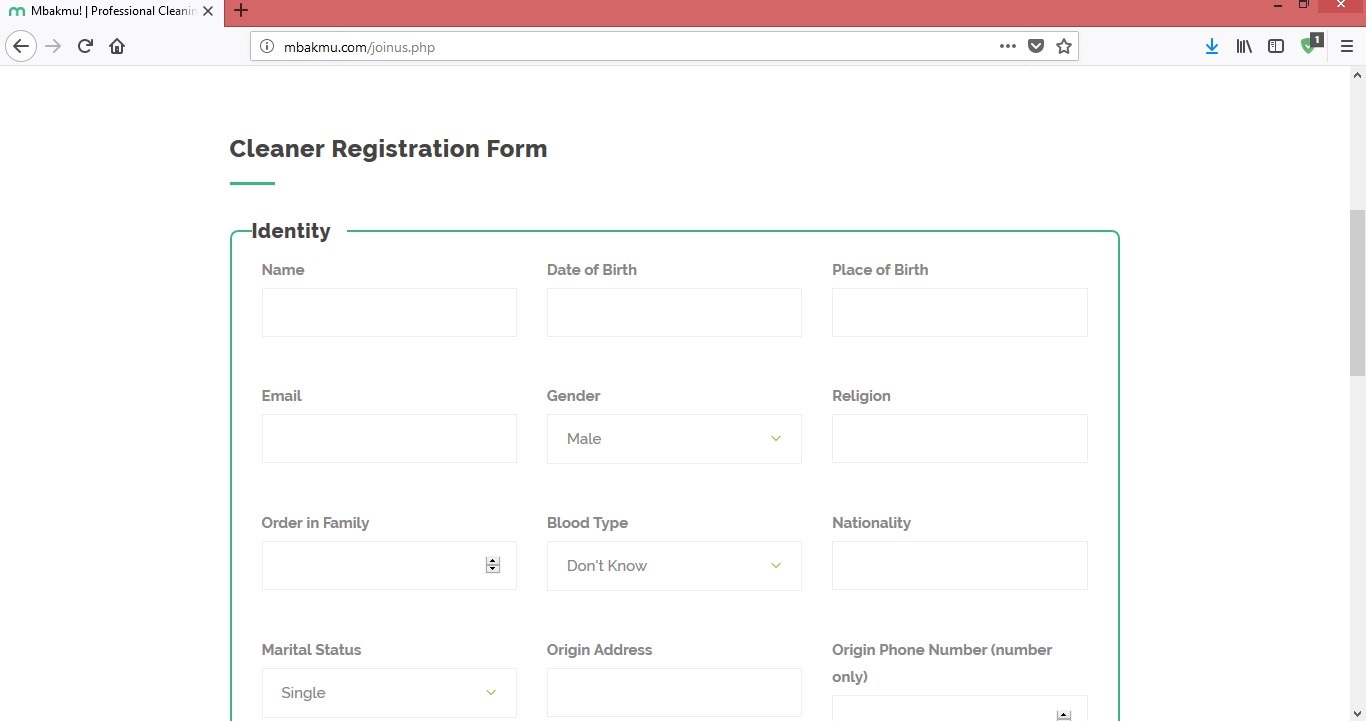Close the Mbakmu browser tab
Viewport: 1366px width, 721px height.
pos(208,11)
